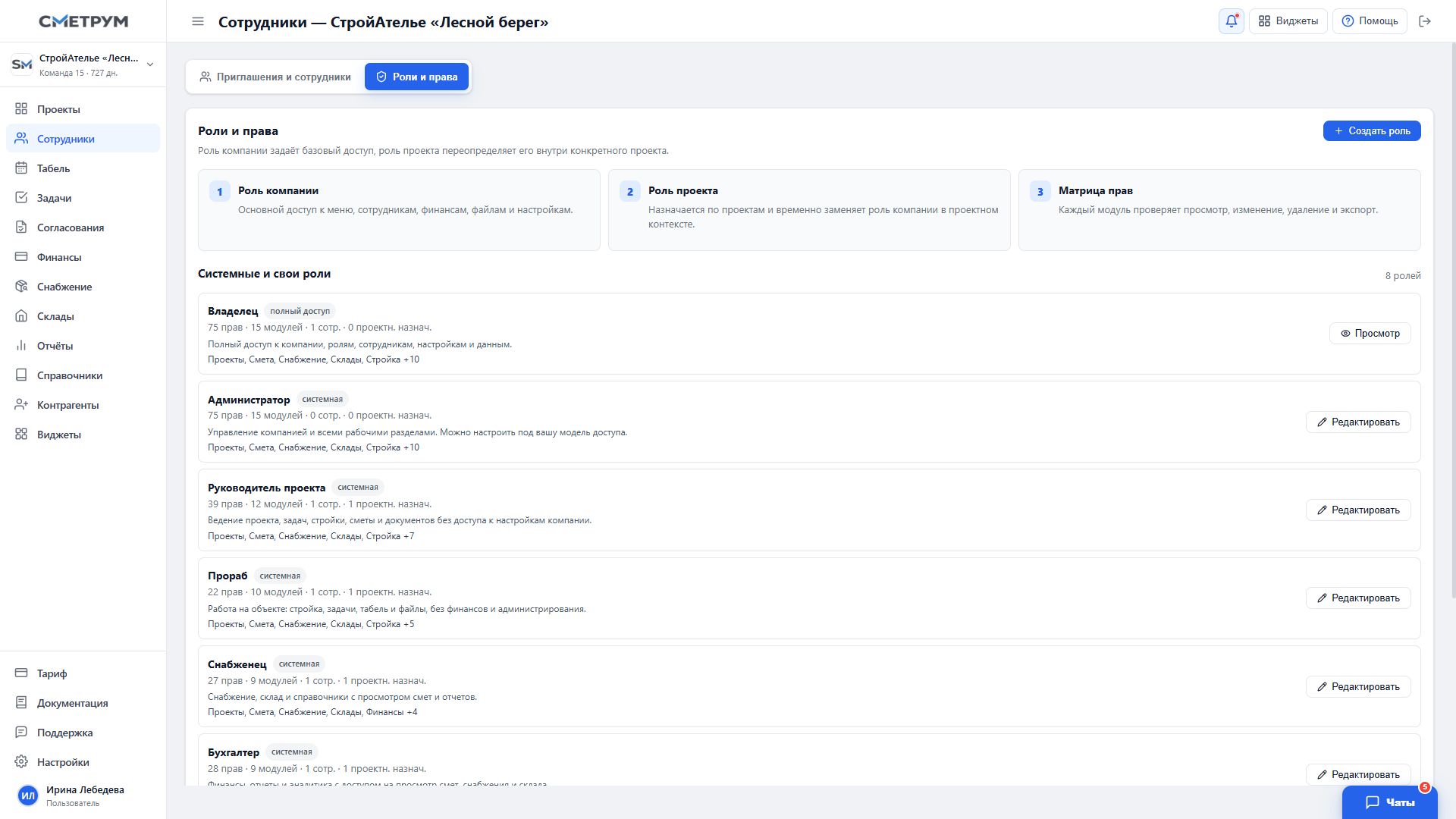Viewport: 1456px width, 819px height.
Task: Select the Роли и права tab
Action: 416,77
